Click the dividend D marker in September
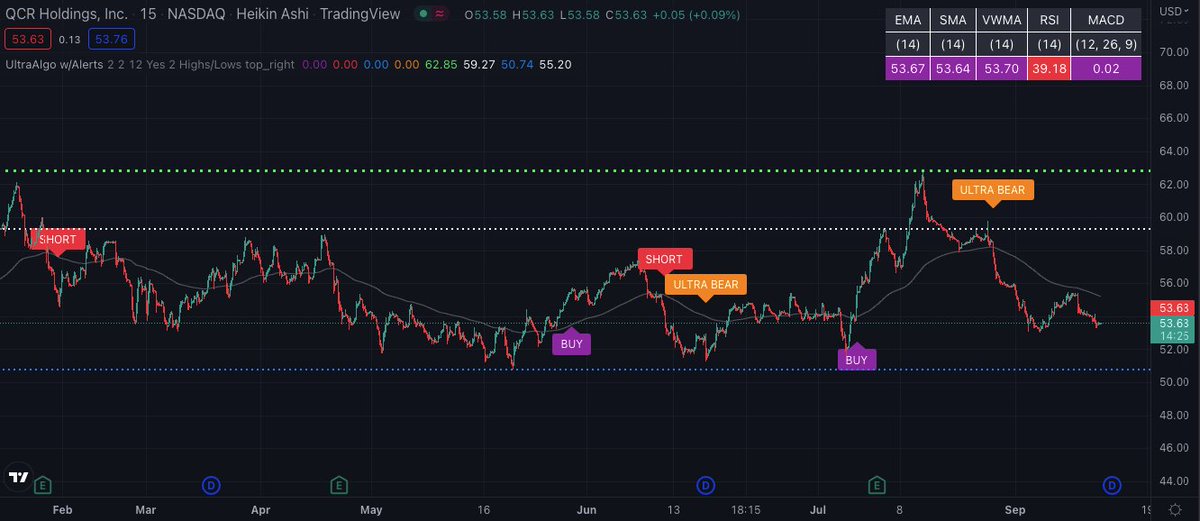 (1111, 485)
